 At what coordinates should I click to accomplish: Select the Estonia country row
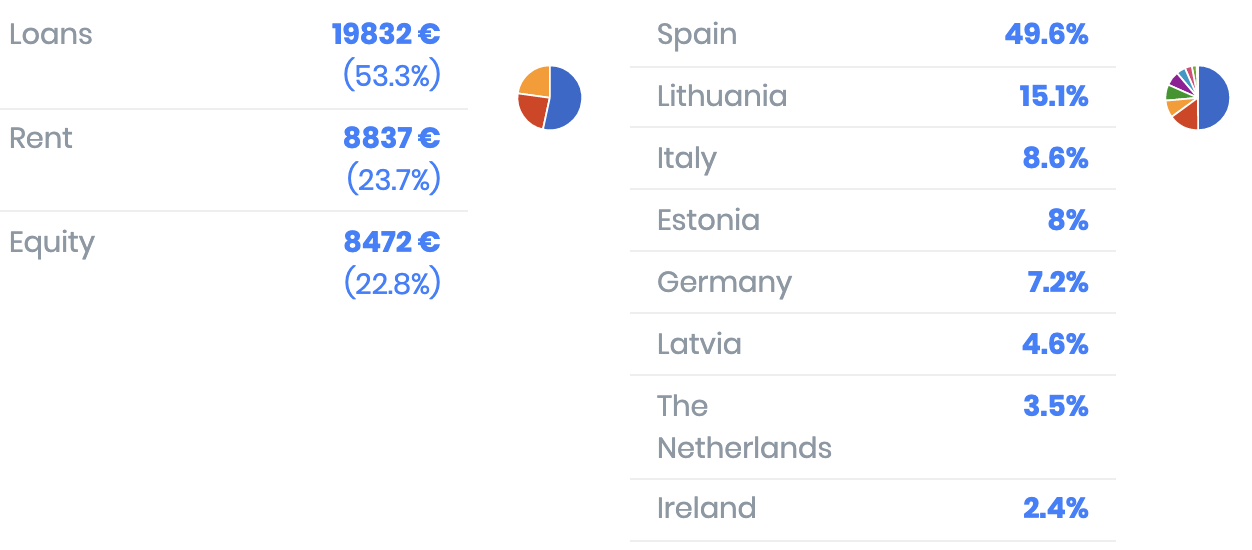(872, 221)
